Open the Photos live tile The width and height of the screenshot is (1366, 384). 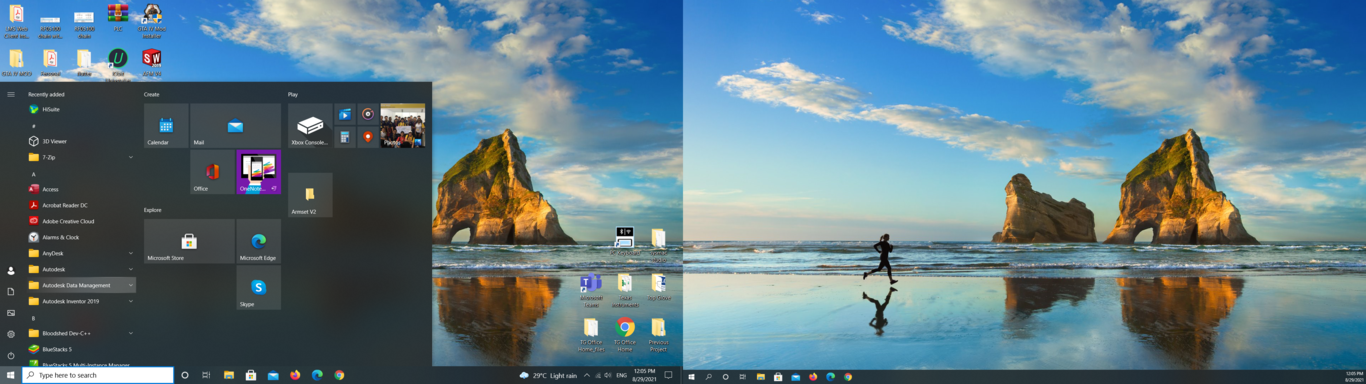tap(403, 126)
